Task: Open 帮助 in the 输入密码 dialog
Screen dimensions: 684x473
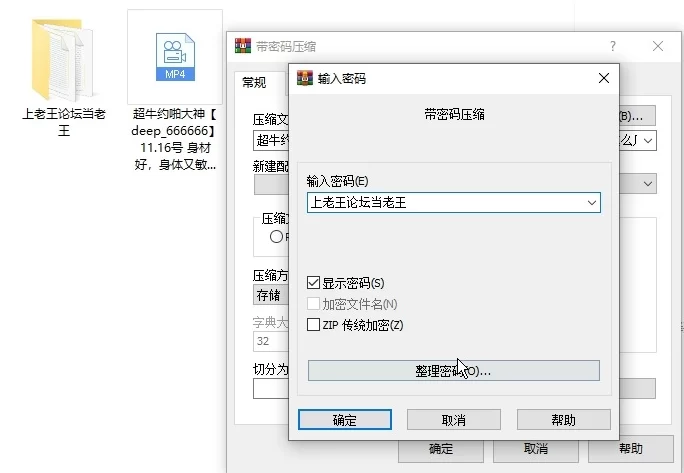Action: click(x=563, y=420)
